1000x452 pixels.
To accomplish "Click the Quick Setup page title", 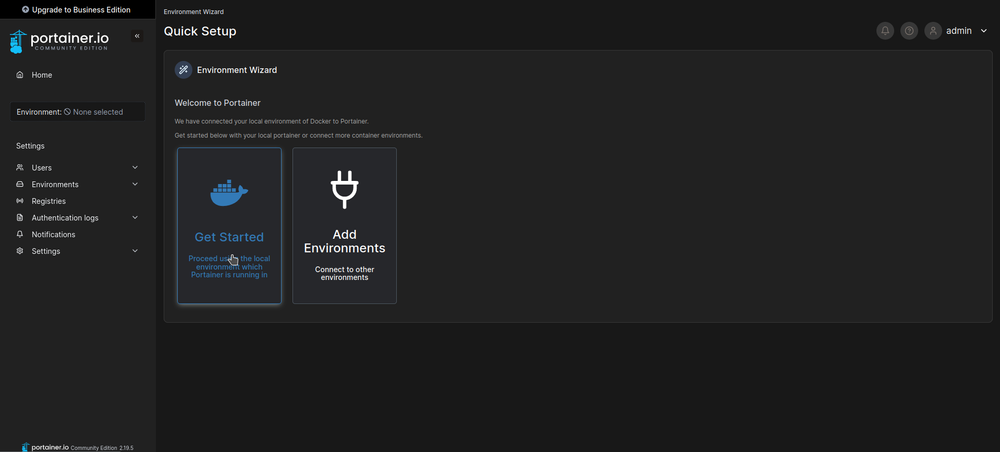I will (x=200, y=31).
